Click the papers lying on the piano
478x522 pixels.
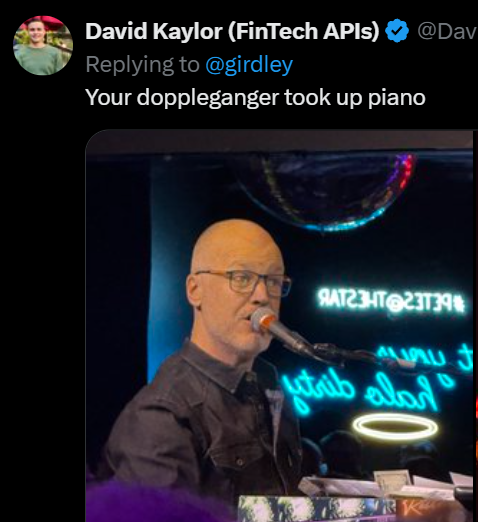383,483
